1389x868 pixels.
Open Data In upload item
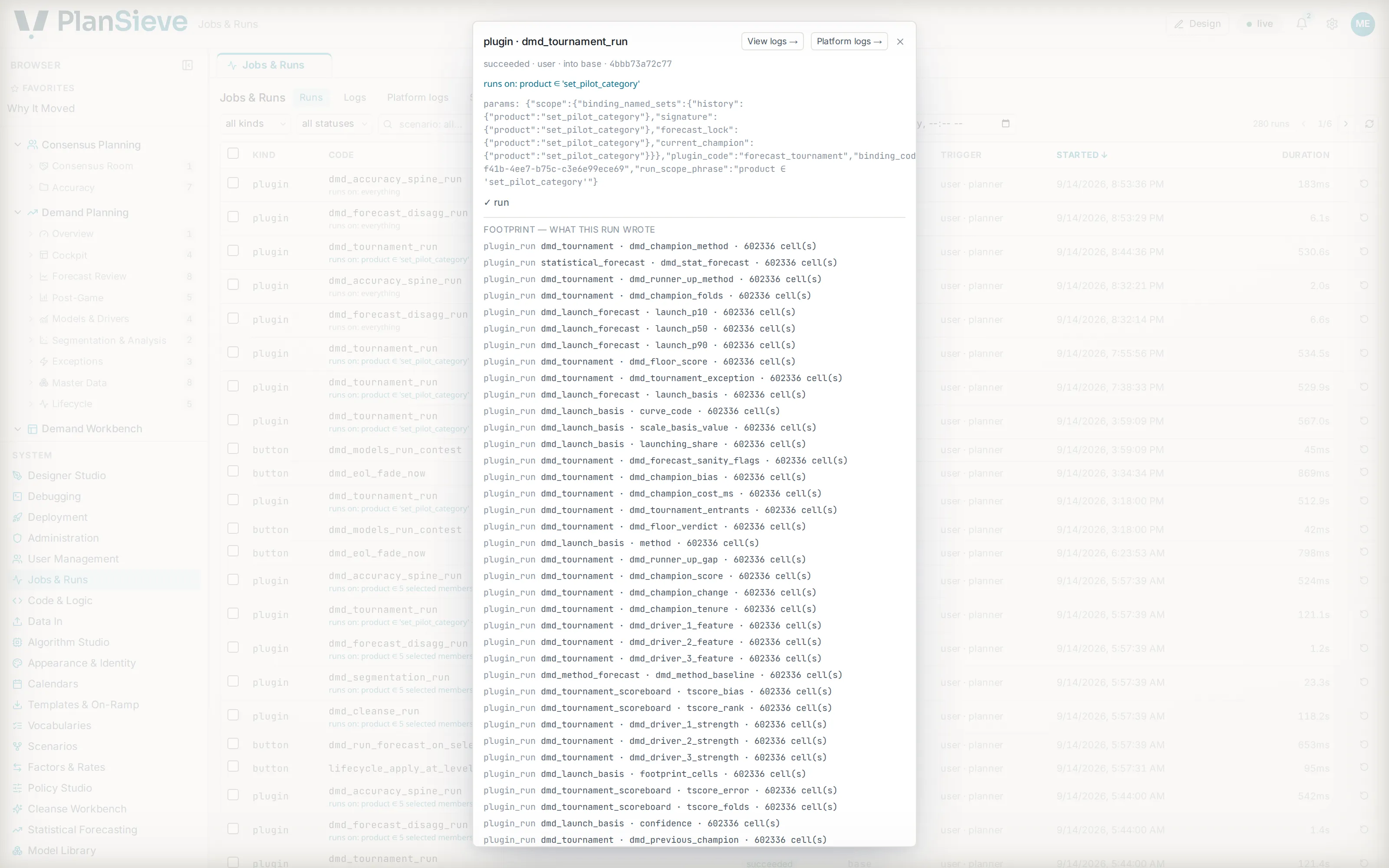(45, 621)
